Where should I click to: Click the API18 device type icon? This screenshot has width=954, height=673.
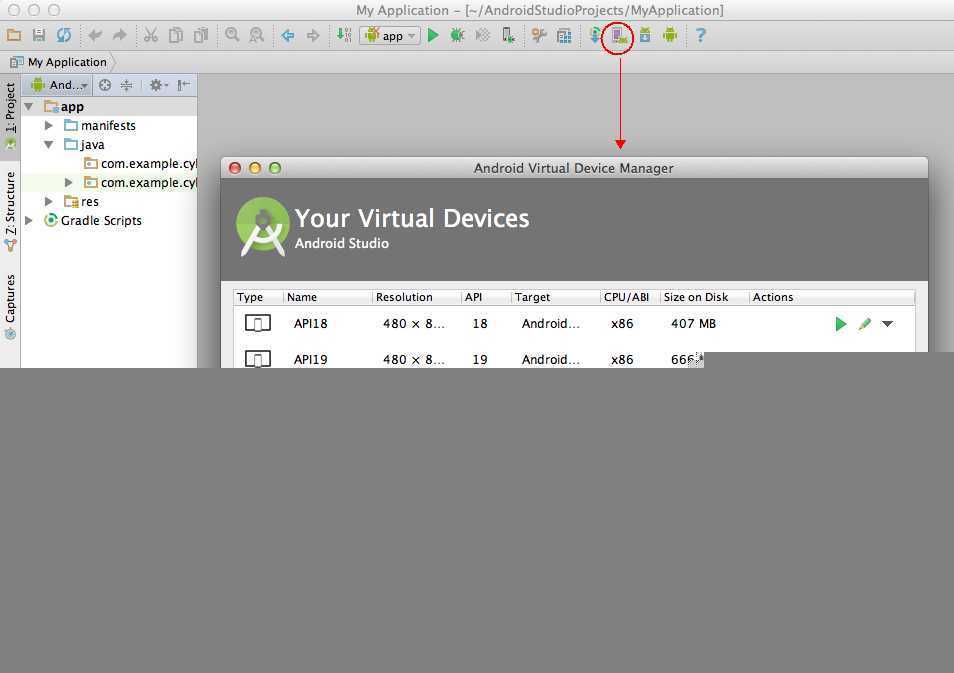click(x=257, y=323)
